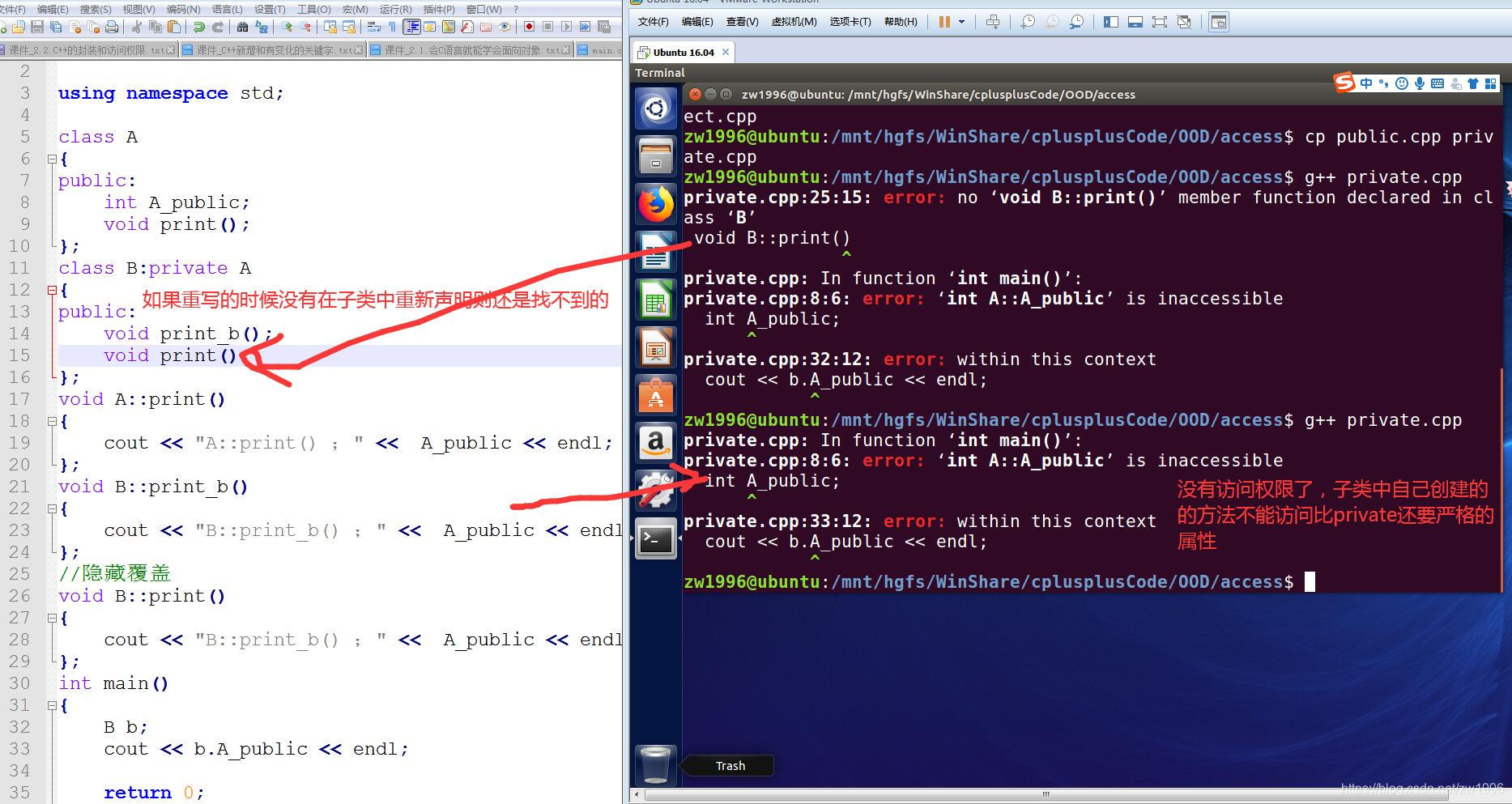The width and height of the screenshot is (1512, 804).
Task: Toggle VMware library sidebar view
Action: [x=1111, y=22]
